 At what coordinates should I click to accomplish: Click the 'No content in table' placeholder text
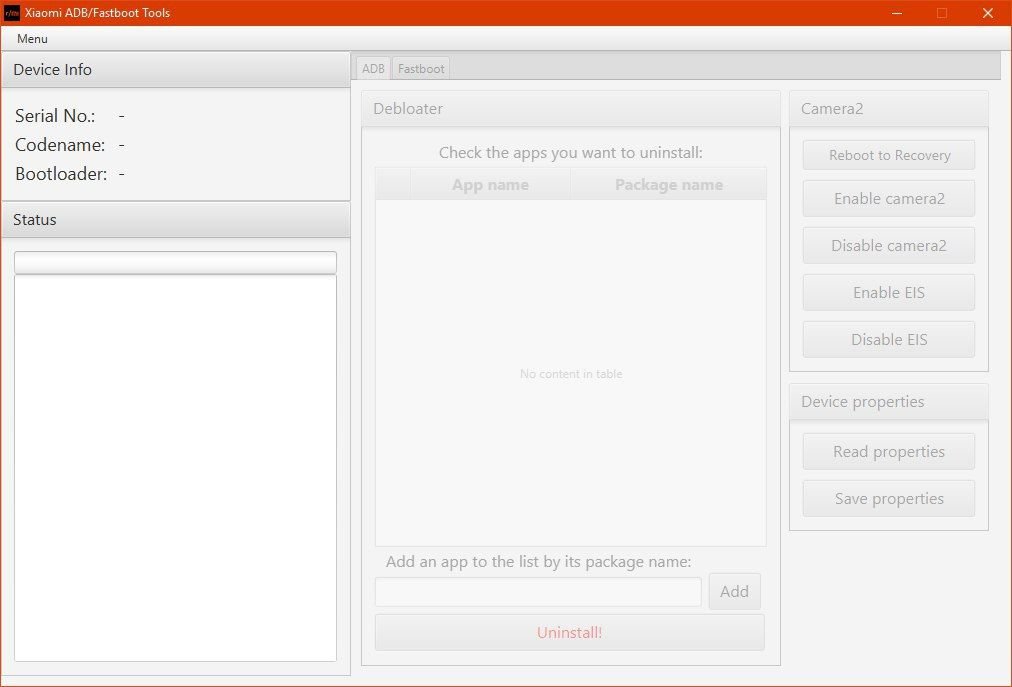[x=571, y=374]
